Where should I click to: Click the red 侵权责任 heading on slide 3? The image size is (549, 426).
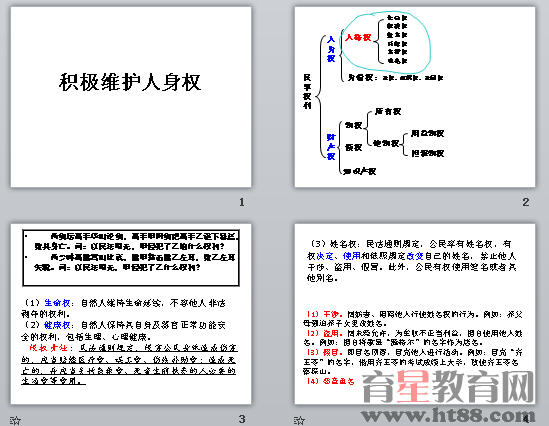(48, 348)
